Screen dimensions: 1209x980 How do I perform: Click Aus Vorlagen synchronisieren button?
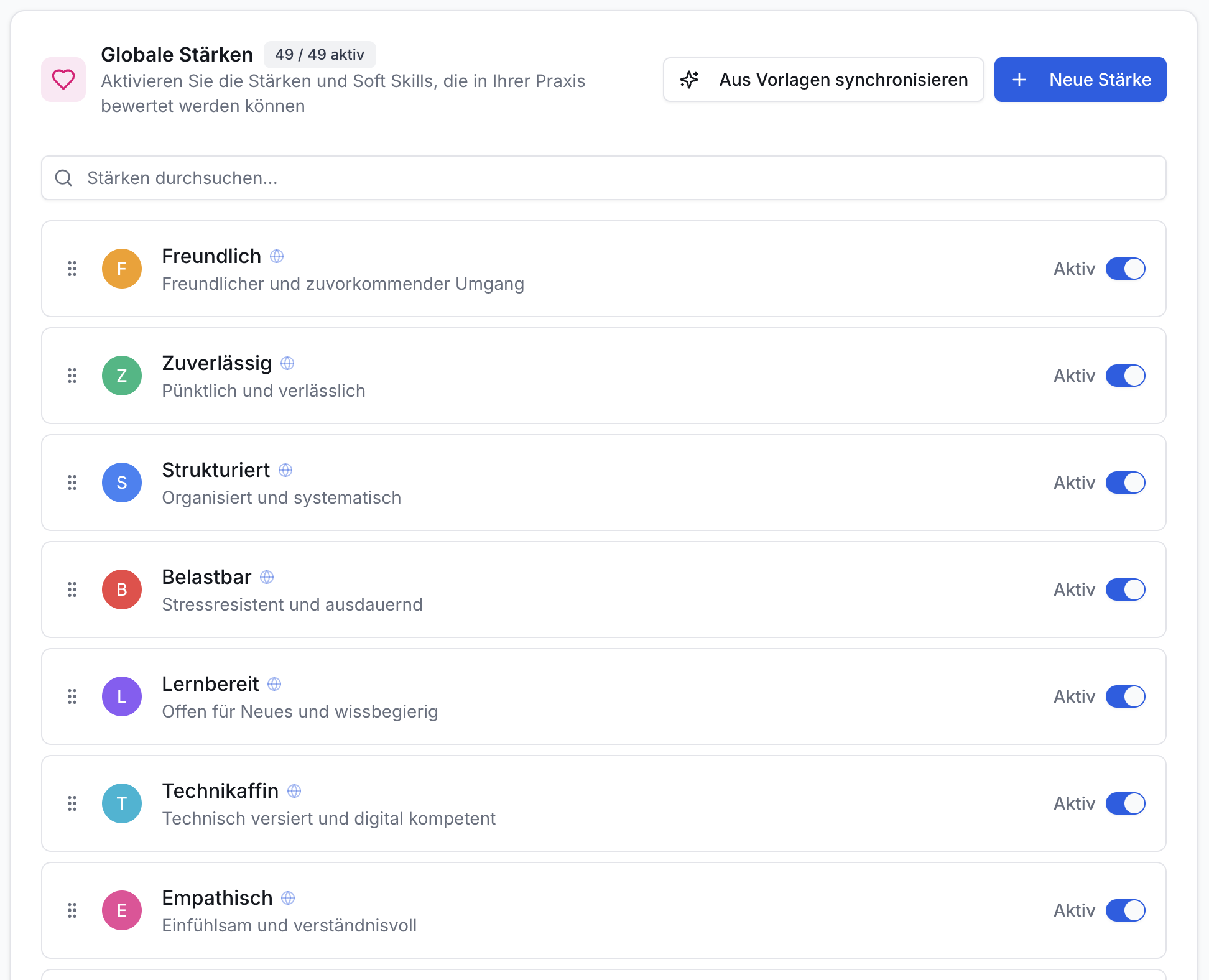point(823,80)
